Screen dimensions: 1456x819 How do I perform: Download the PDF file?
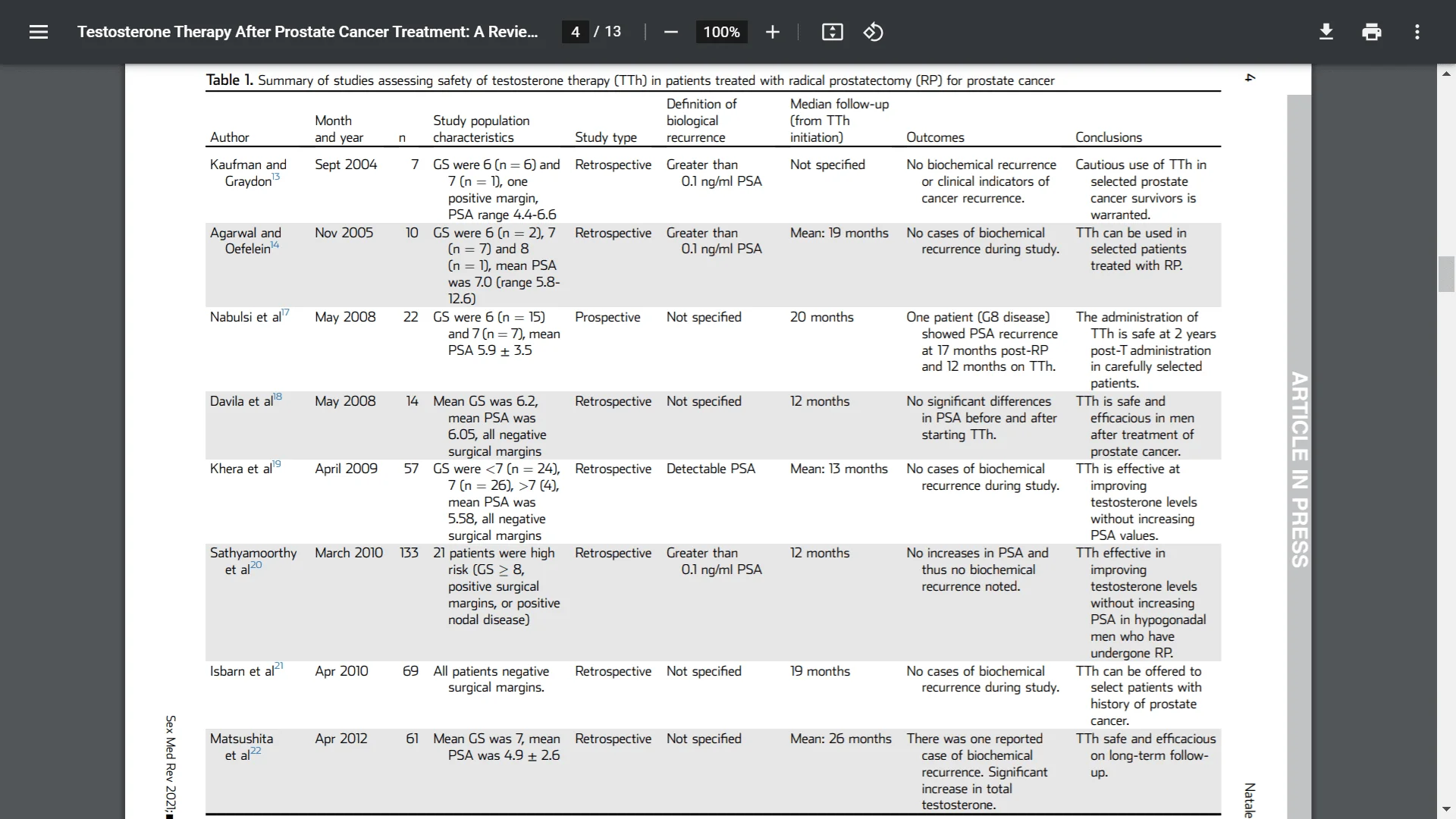pos(1326,32)
